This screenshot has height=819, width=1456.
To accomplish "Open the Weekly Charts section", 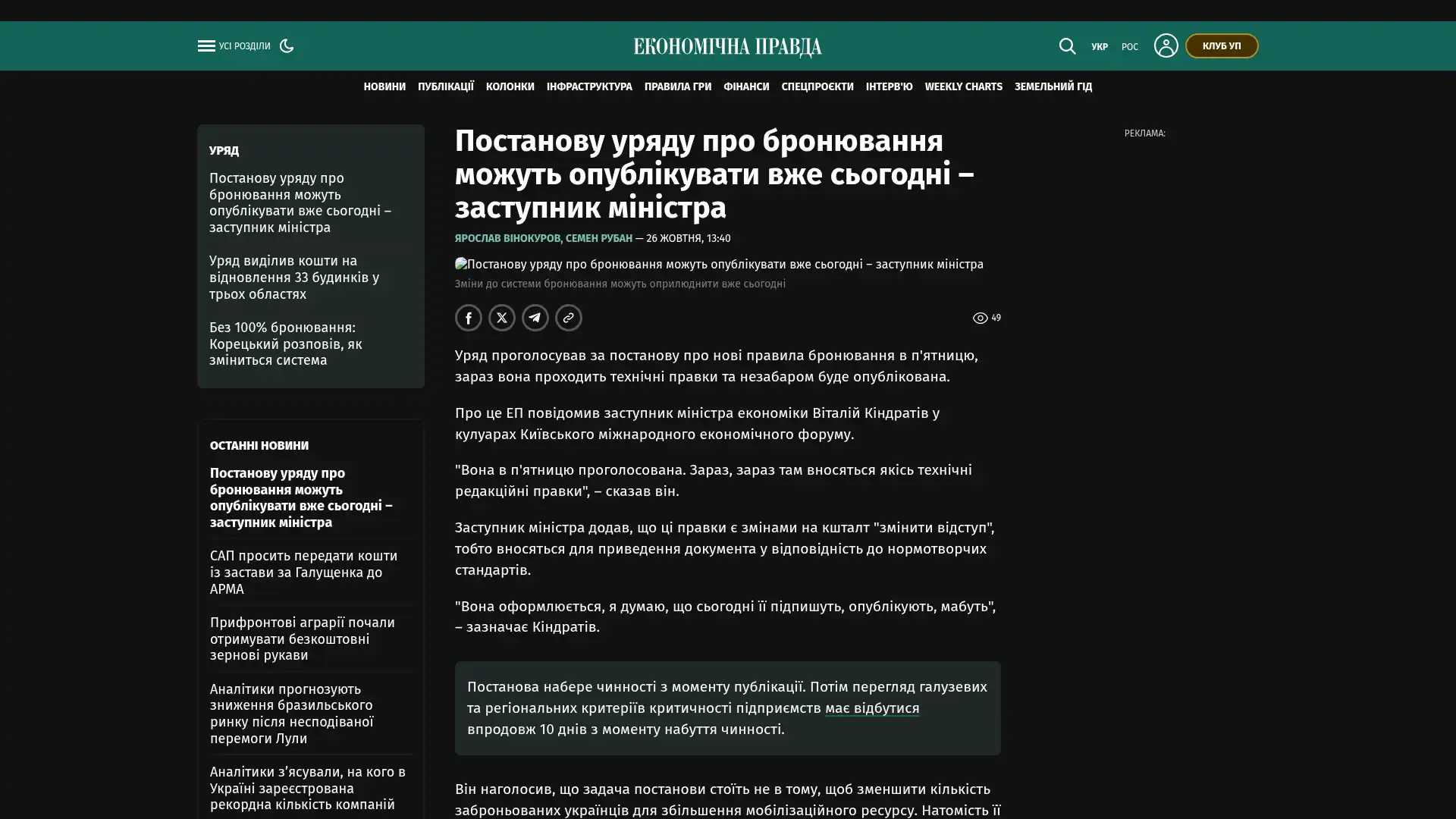I will pyautogui.click(x=964, y=87).
